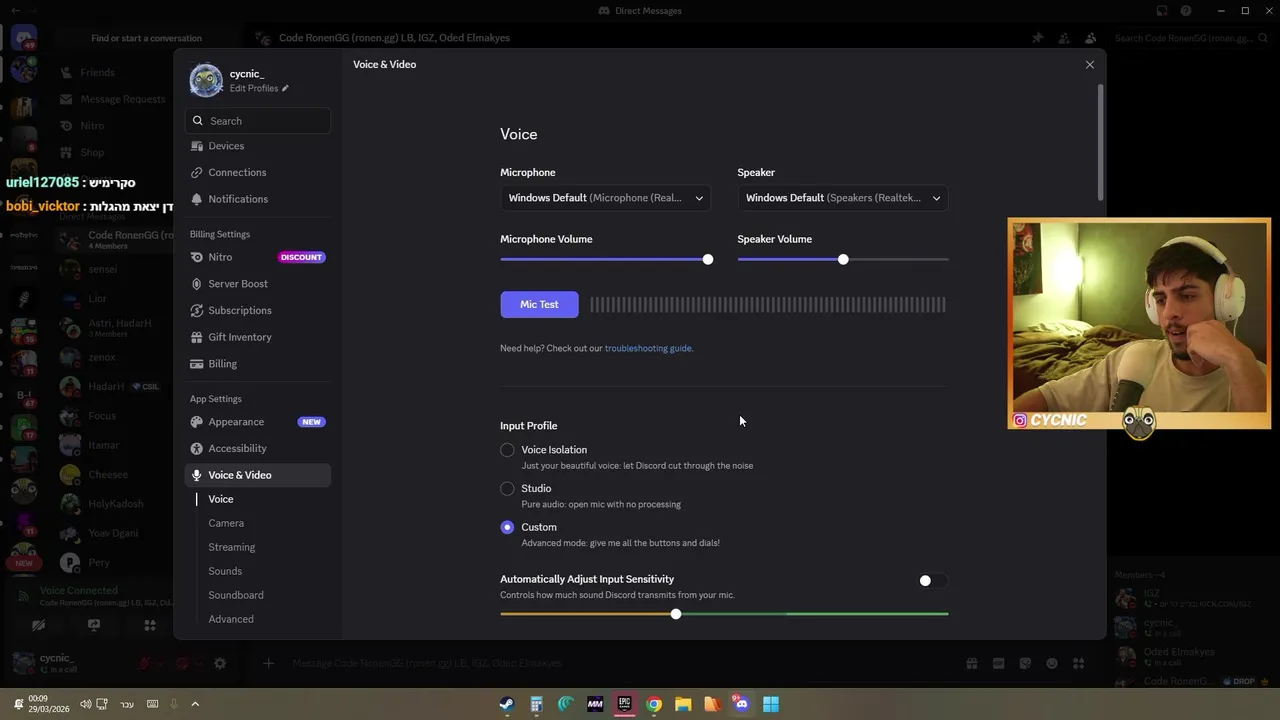This screenshot has height=720, width=1280.
Task: Click the Microphone Volume slider handle
Action: pyautogui.click(x=708, y=259)
